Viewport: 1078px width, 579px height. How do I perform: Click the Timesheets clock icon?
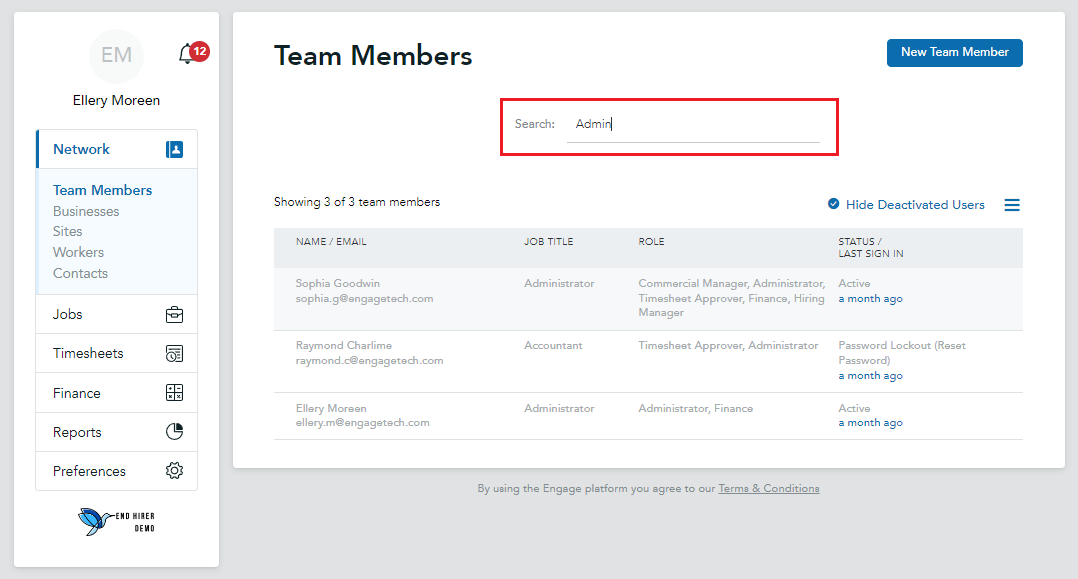[x=174, y=353]
